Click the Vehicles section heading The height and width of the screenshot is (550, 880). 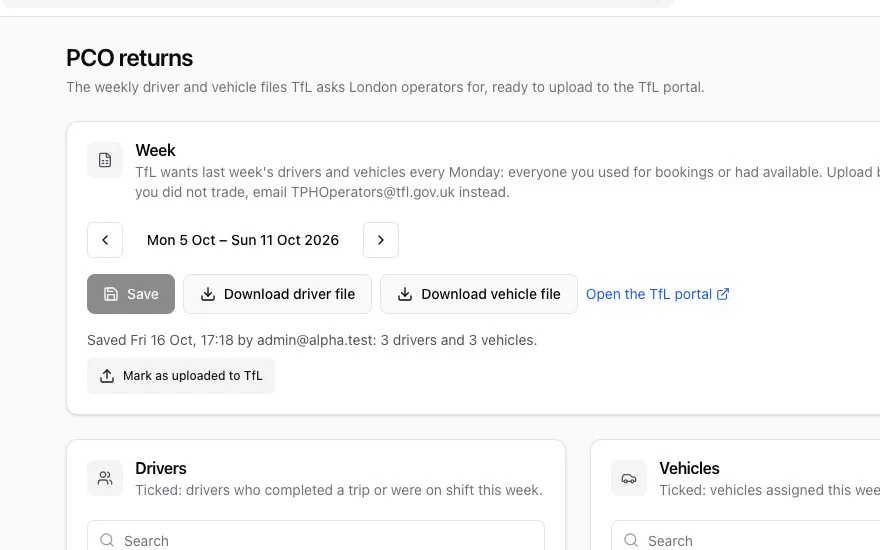[x=689, y=468]
